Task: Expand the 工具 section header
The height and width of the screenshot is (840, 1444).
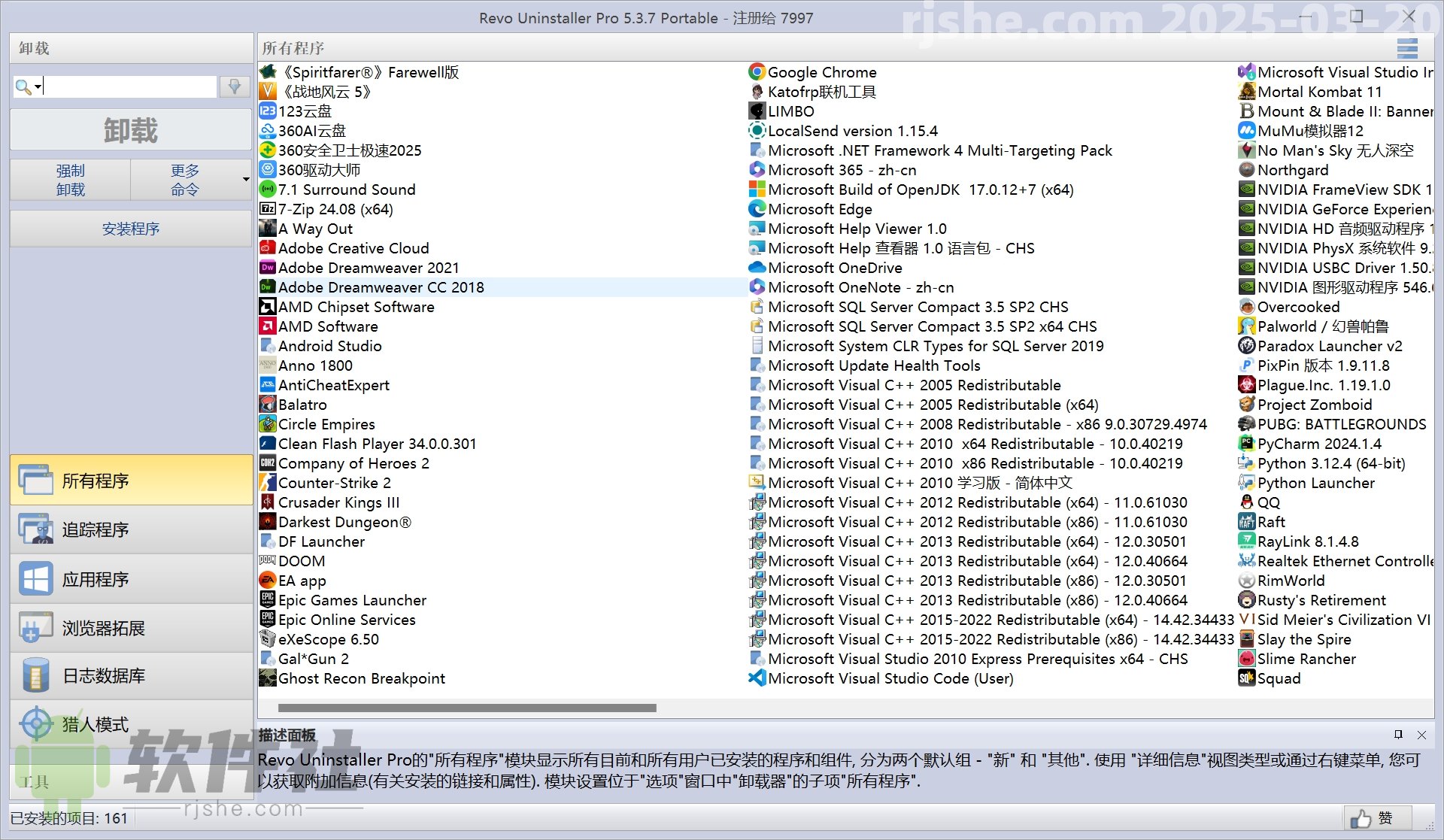Action: [x=131, y=782]
